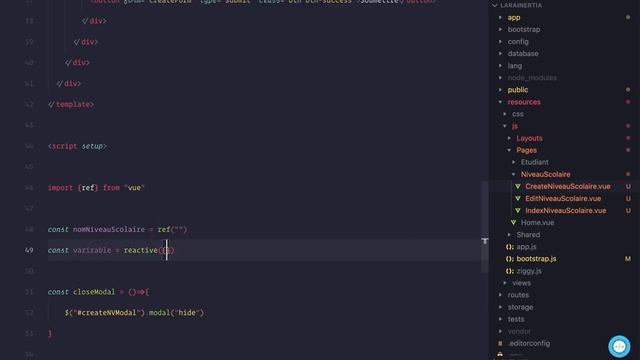This screenshot has width=640, height=360.
Task: Expand the css folder
Action: pyautogui.click(x=505, y=114)
